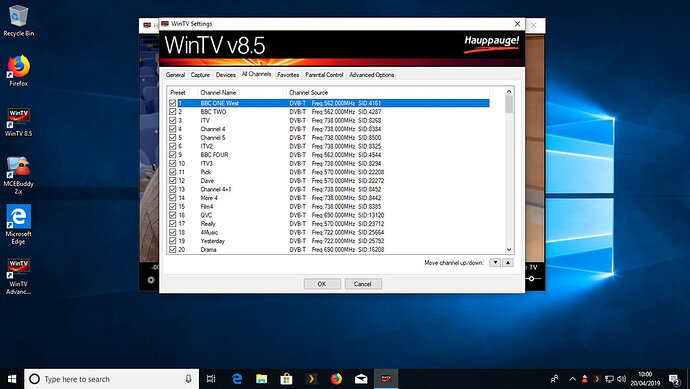Select the All Channels tab

coord(257,74)
